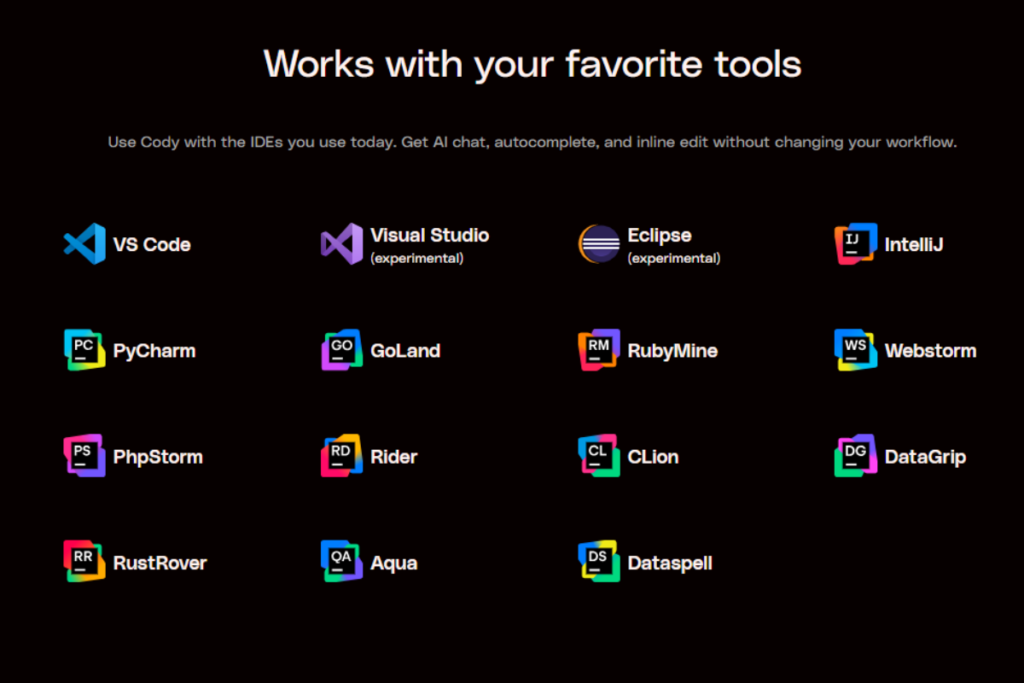Screen dimensions: 1024x683
Task: Choose the PyCharm text label
Action: (154, 351)
